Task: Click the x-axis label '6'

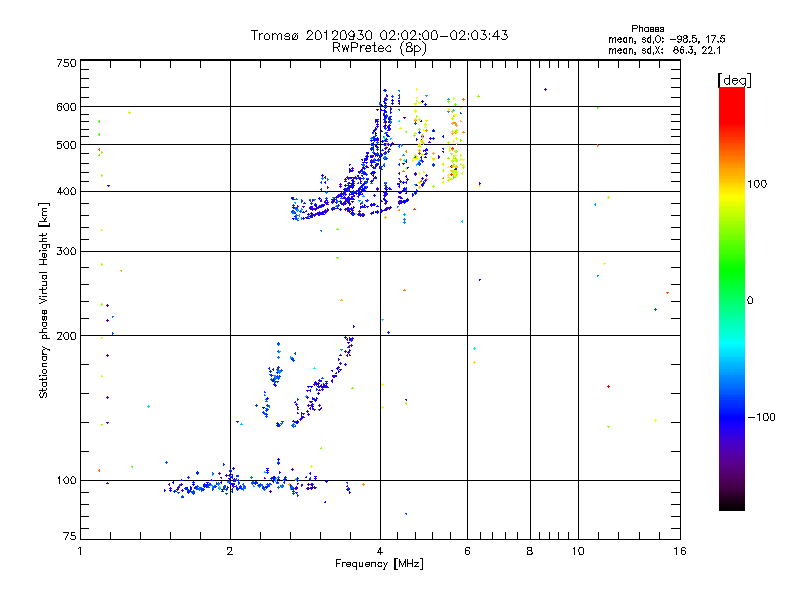Action: [x=467, y=551]
